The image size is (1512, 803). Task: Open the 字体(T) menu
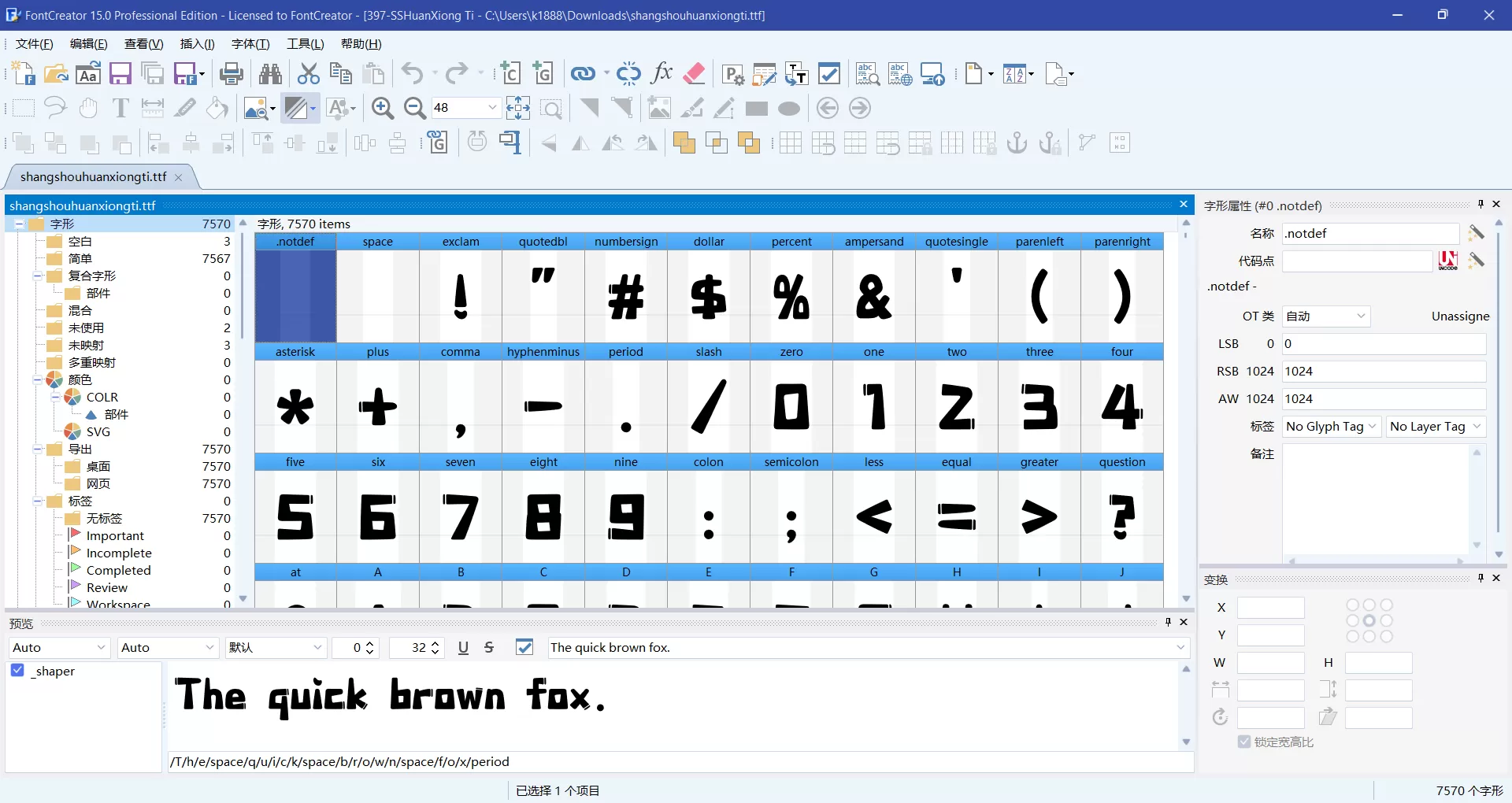coord(250,44)
